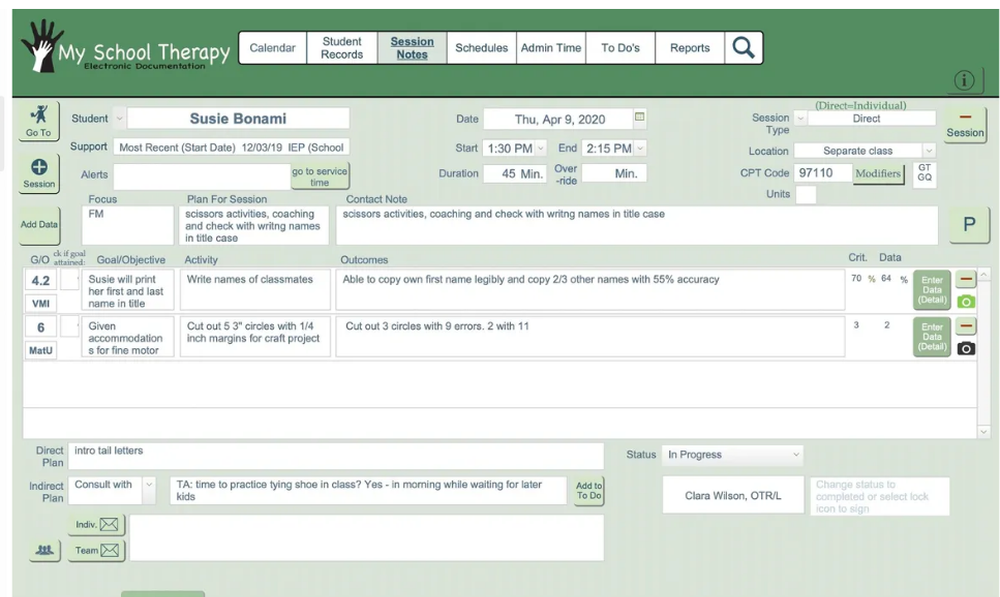Add a new session with plus icon

tap(39, 173)
